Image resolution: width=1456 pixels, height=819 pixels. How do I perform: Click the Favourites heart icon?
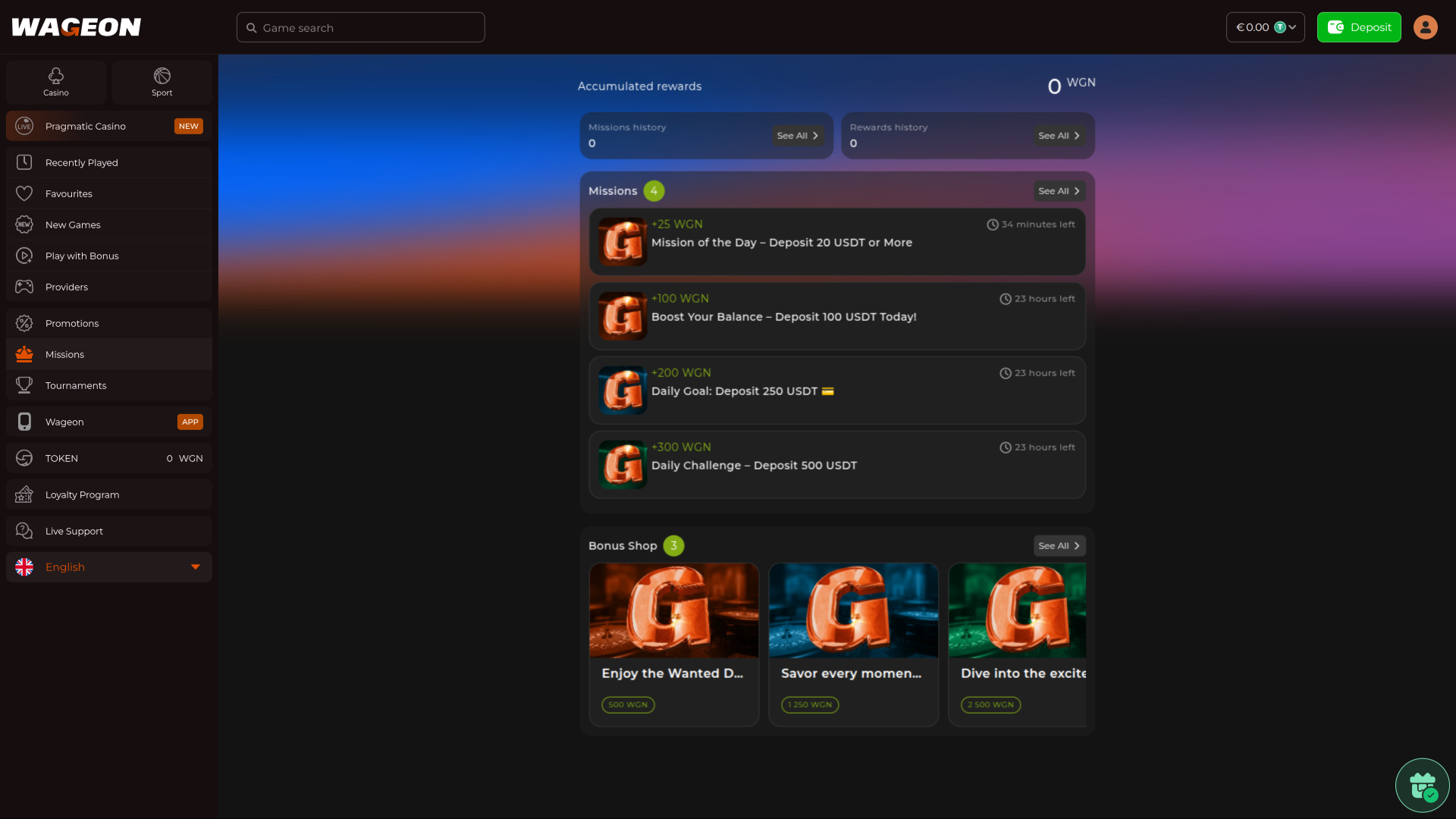[x=24, y=193]
